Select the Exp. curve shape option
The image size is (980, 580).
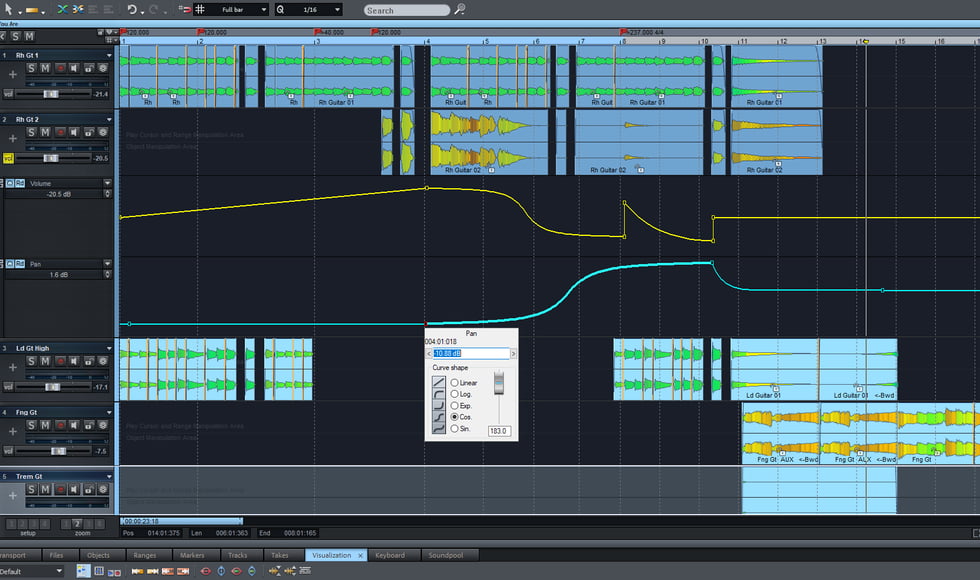click(454, 406)
